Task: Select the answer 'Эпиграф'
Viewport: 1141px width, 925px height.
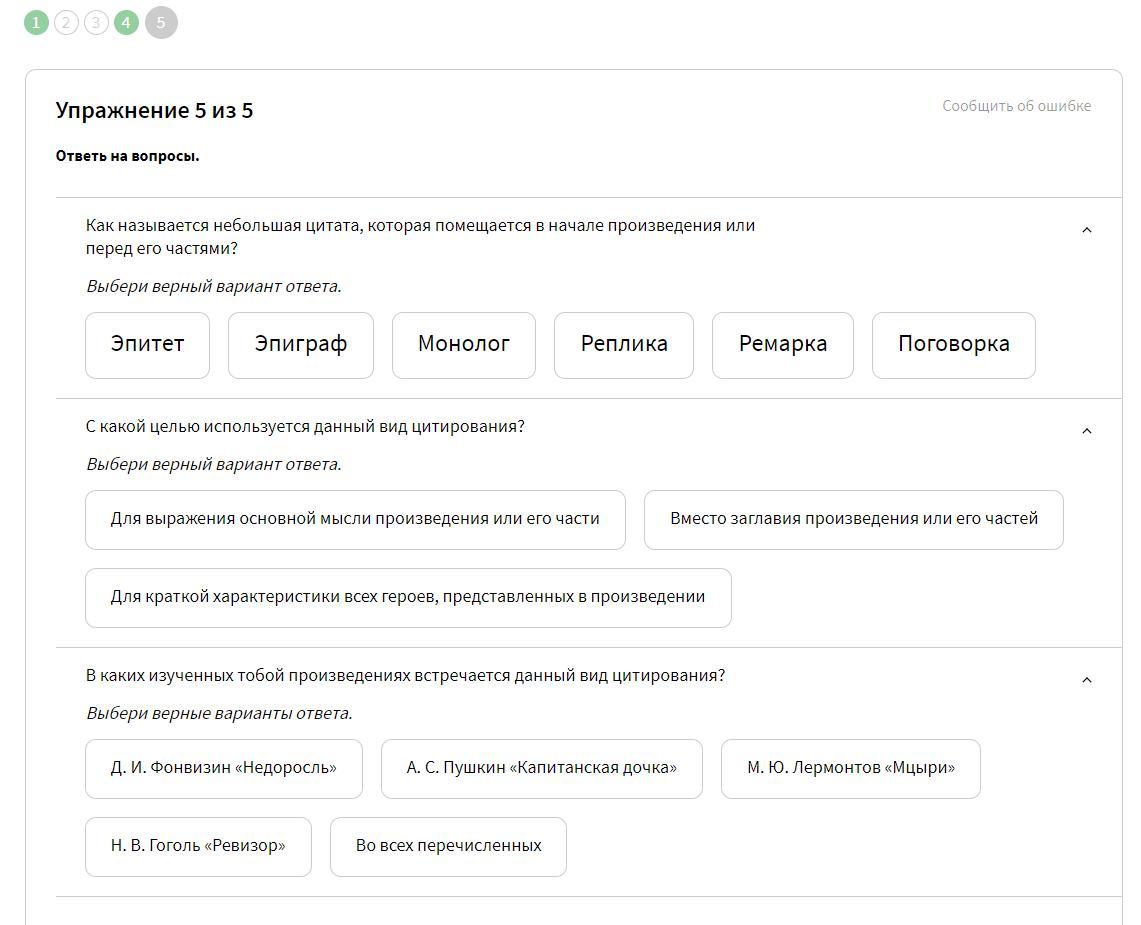Action: 300,345
